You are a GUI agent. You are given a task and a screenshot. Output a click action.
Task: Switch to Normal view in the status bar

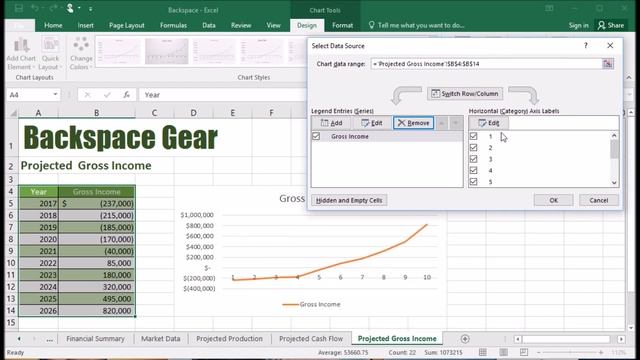pos(483,352)
